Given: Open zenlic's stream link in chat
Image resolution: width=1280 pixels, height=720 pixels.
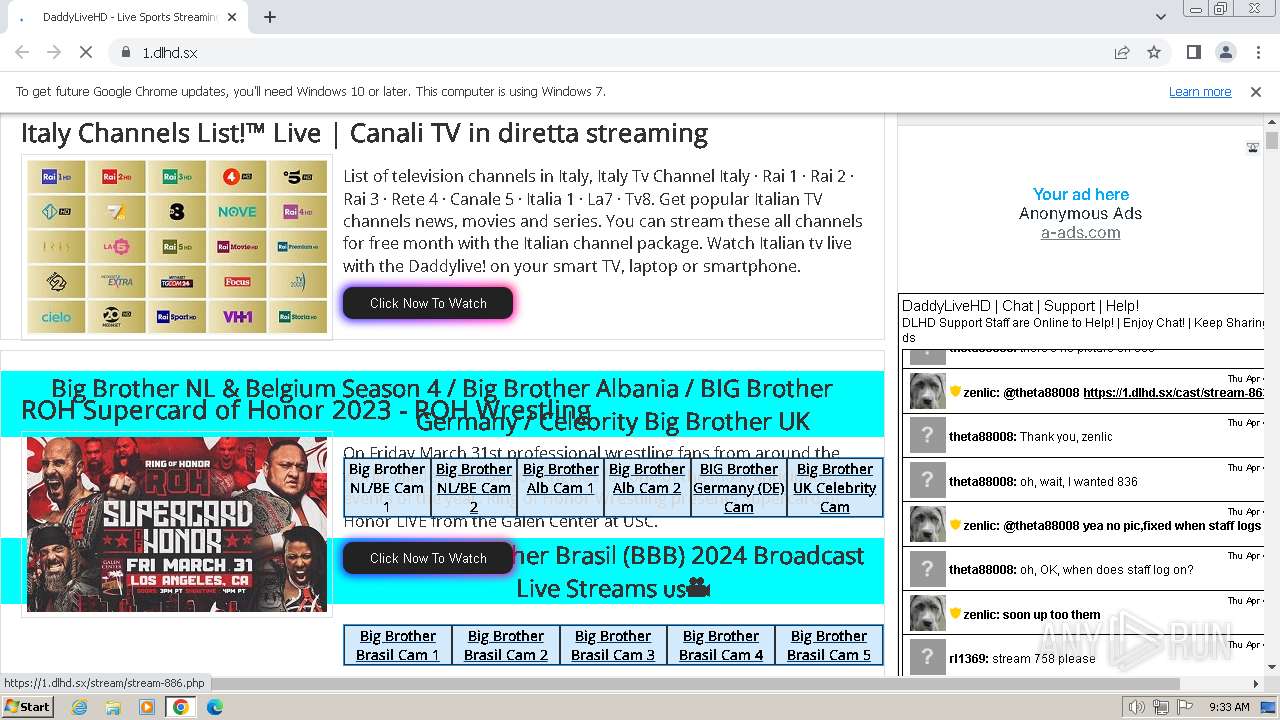Looking at the screenshot, I should point(1173,393).
